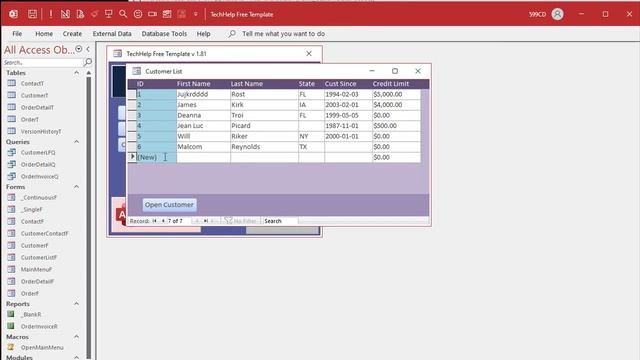Click the First Name cell Deanna
This screenshot has height=360, width=640.
tap(203, 115)
